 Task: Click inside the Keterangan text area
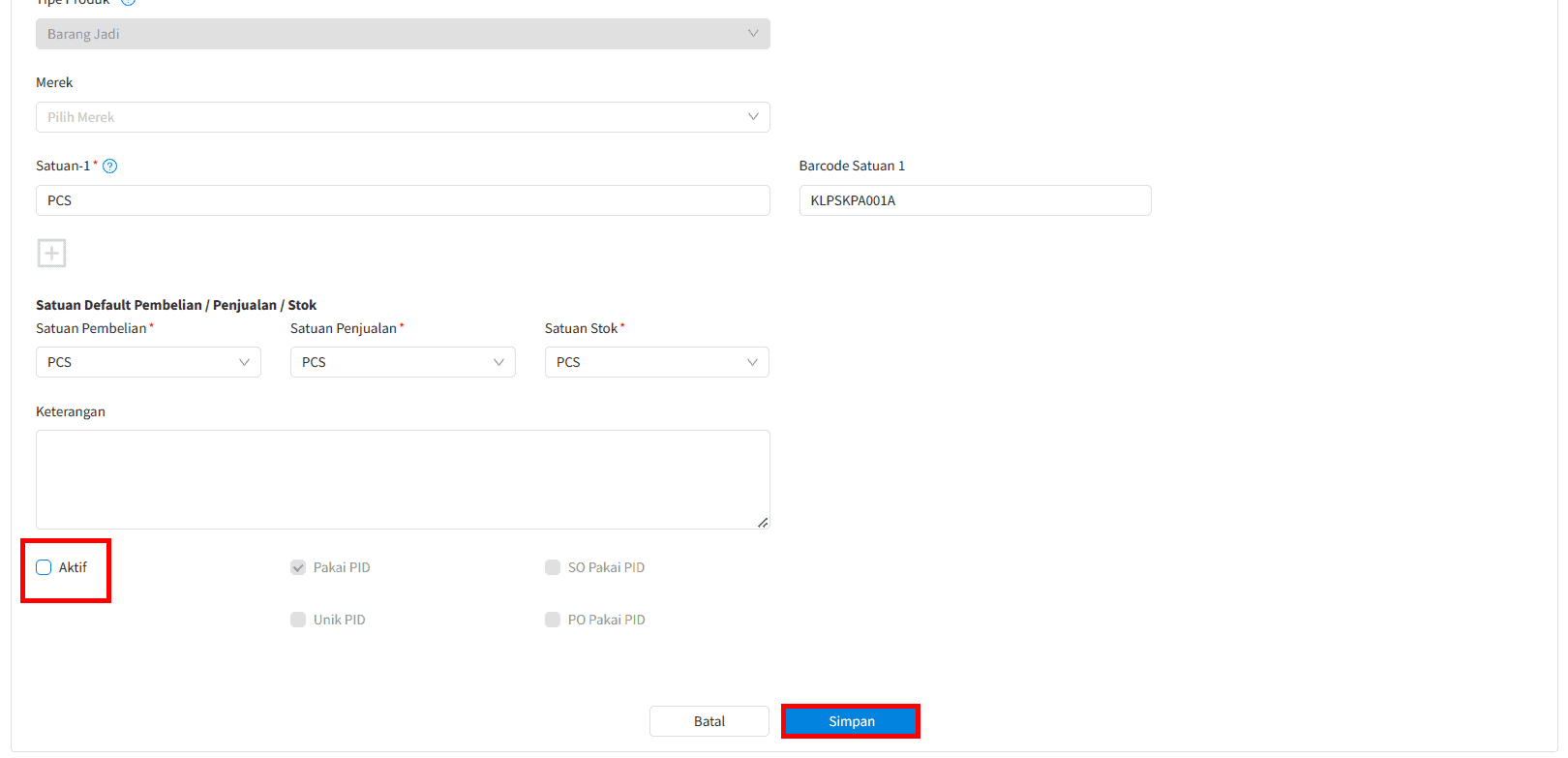[403, 479]
